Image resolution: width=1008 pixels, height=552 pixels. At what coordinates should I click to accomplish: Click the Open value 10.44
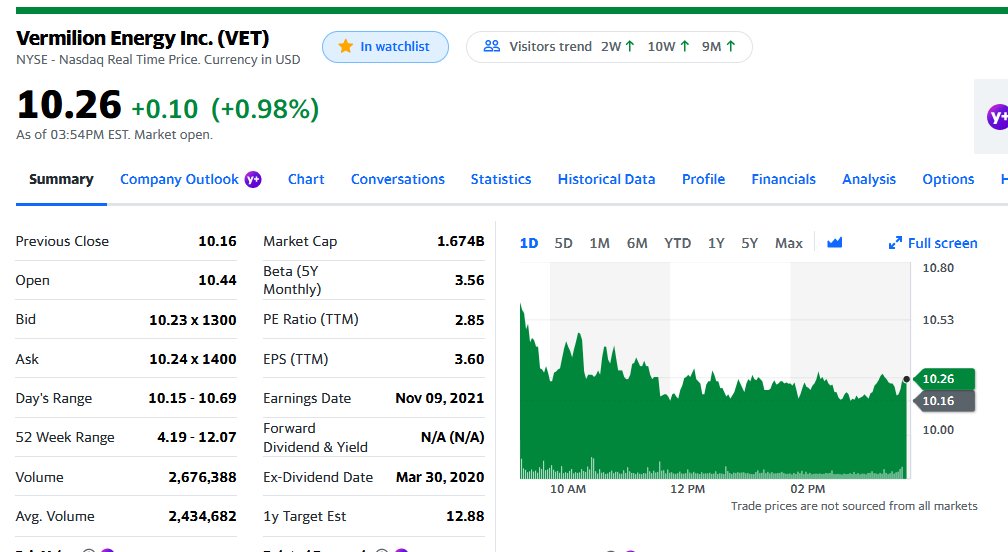(x=217, y=280)
